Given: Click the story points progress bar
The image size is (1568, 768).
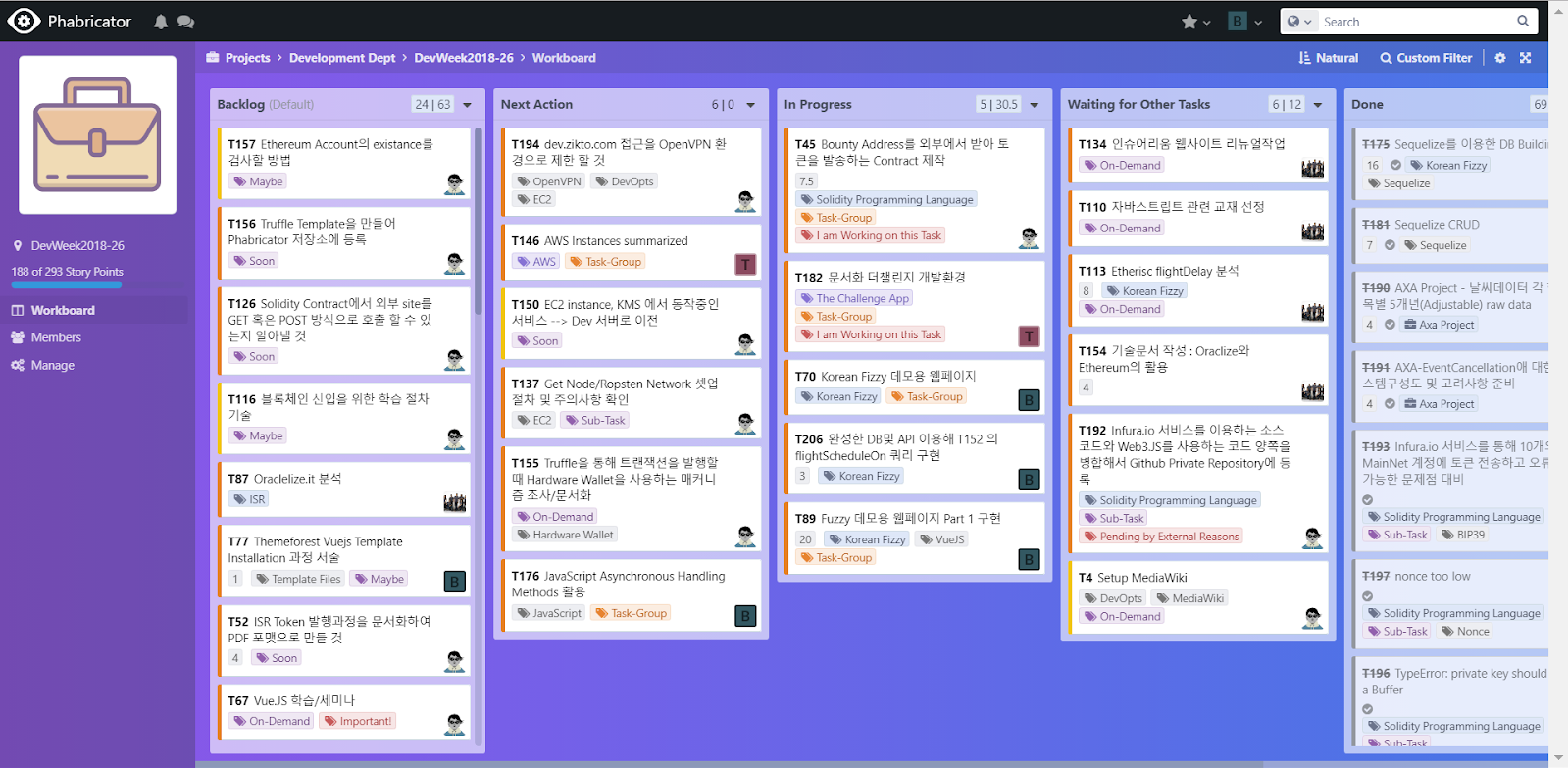Looking at the screenshot, I should click(x=67, y=285).
